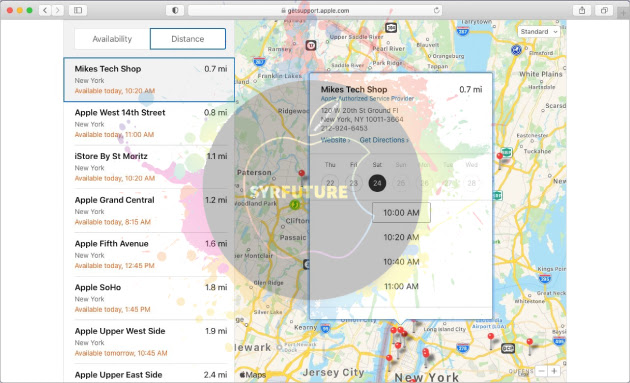Open the Standard map type dropdown
The height and width of the screenshot is (383, 630).
539,31
